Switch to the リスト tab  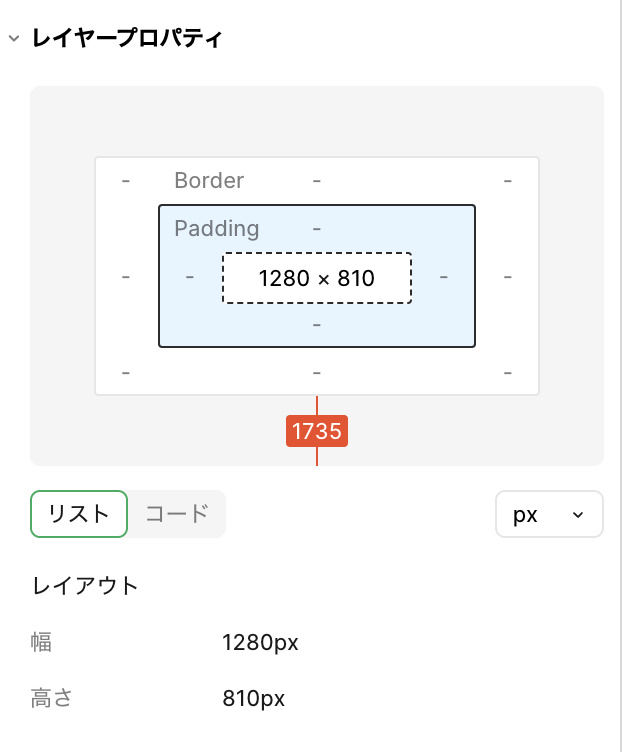point(79,514)
